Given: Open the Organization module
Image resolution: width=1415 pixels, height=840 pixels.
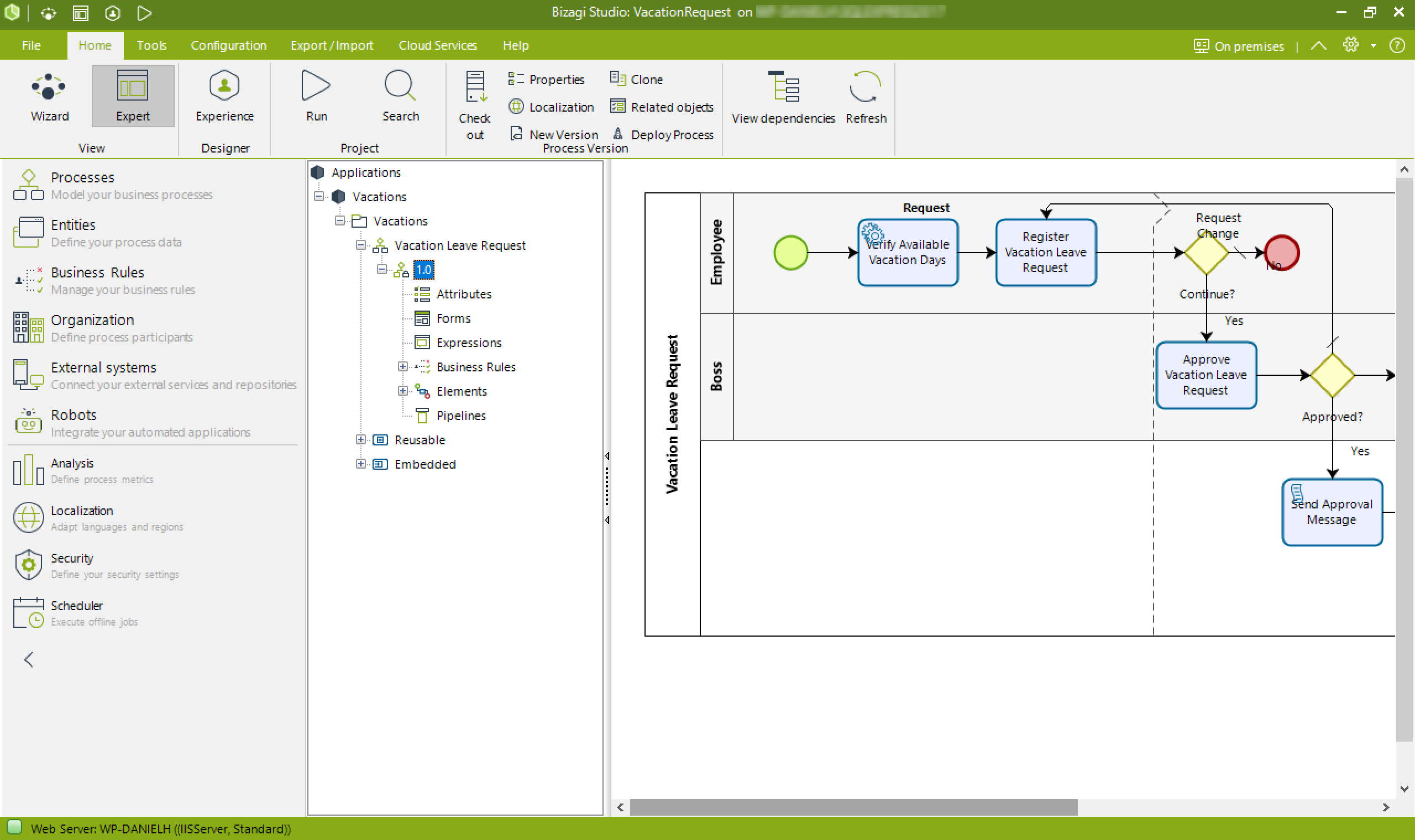Looking at the screenshot, I should click(103, 328).
